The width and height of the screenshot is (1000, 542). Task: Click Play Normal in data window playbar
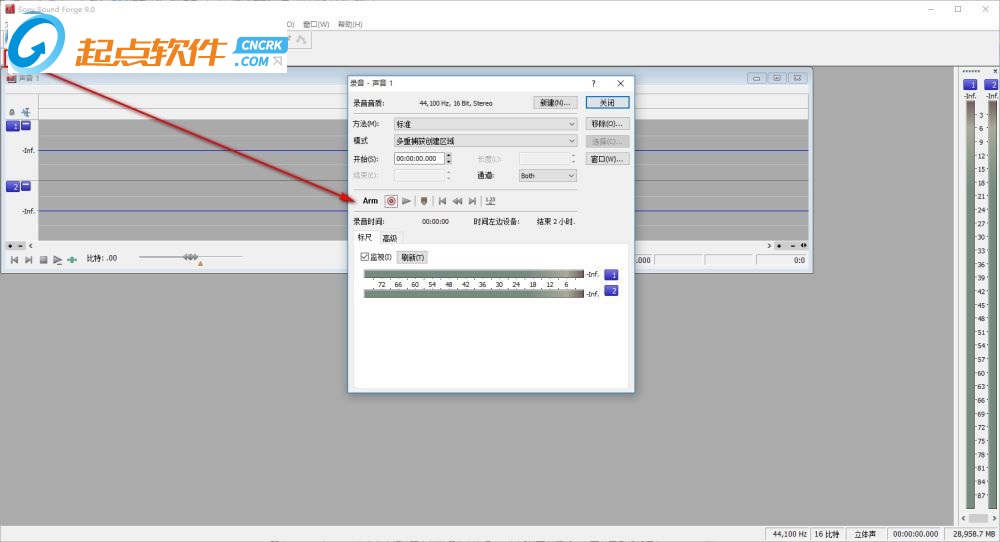click(57, 260)
